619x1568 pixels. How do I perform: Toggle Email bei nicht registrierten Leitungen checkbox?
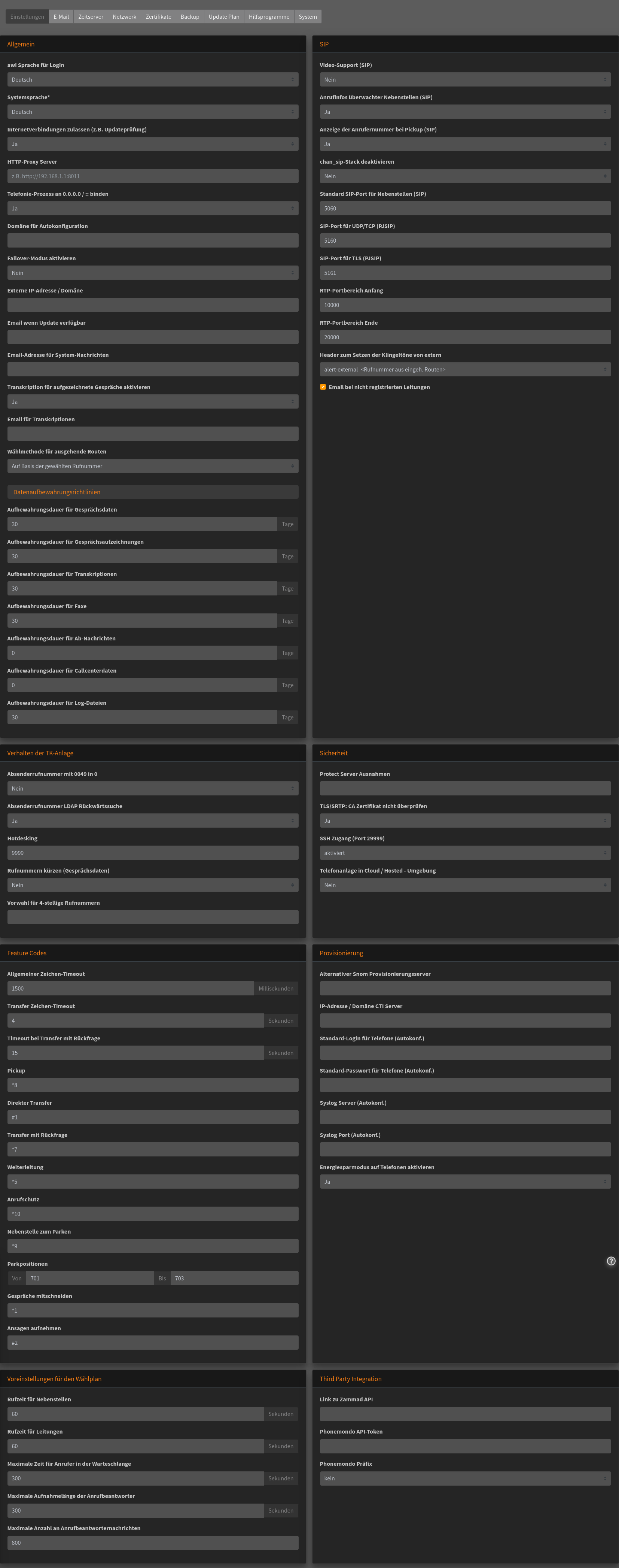[323, 387]
